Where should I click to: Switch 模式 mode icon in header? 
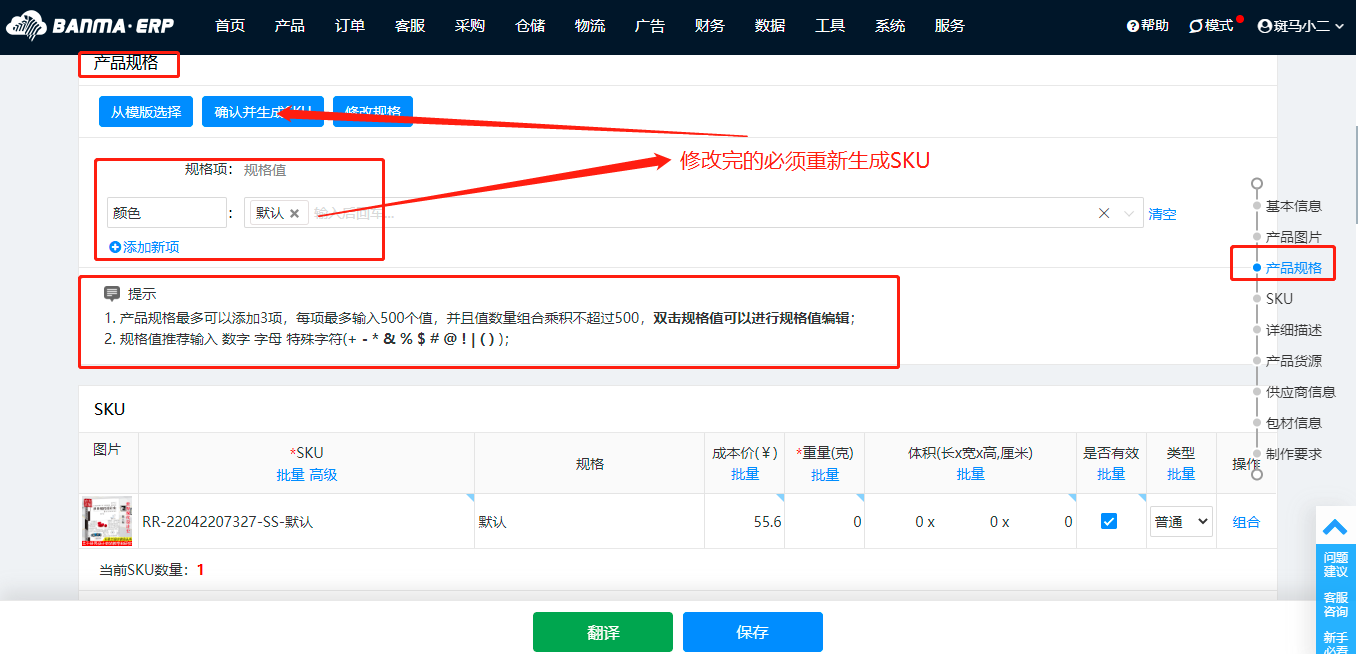[1211, 26]
